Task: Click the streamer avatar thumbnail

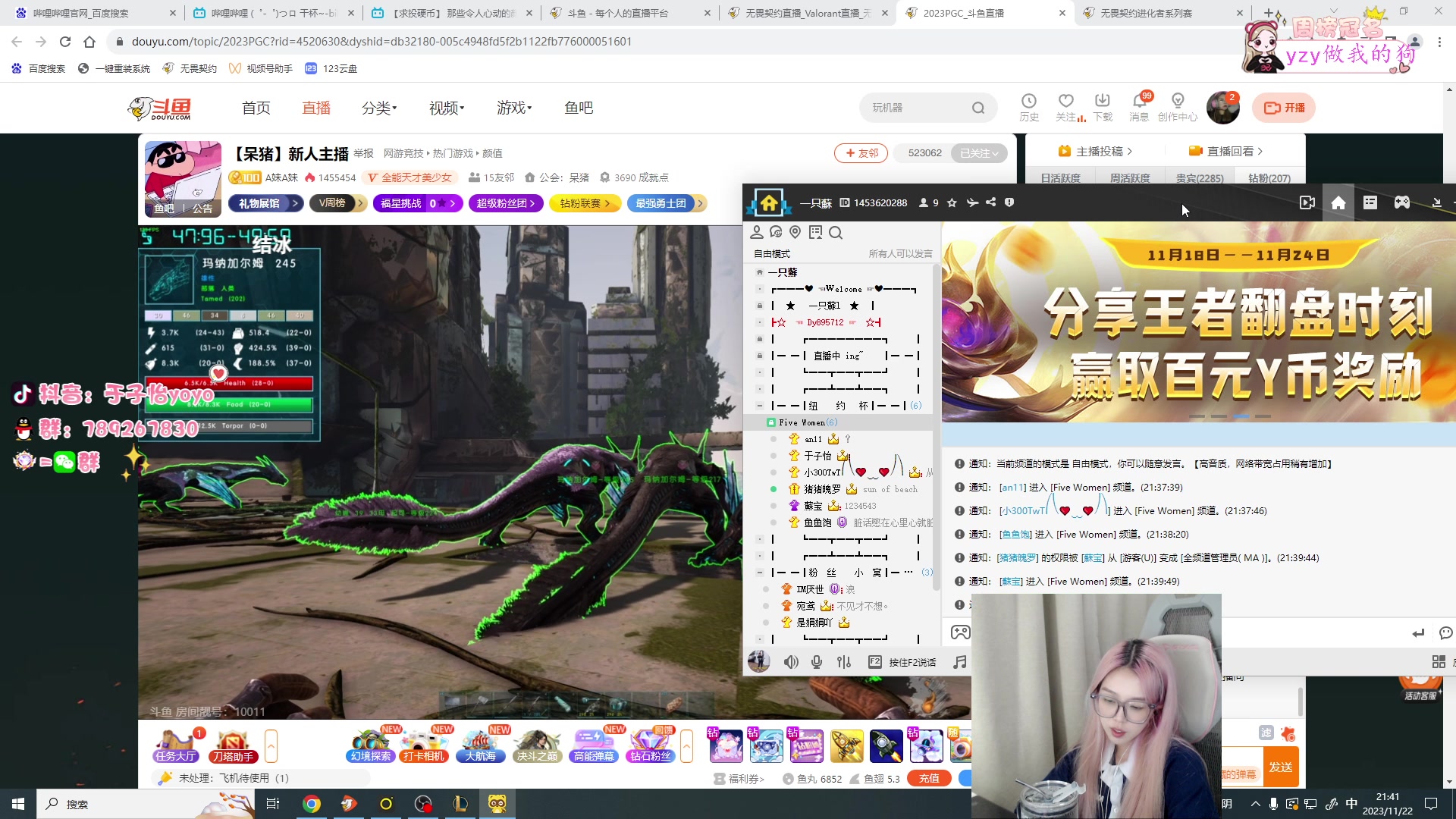Action: 183,179
